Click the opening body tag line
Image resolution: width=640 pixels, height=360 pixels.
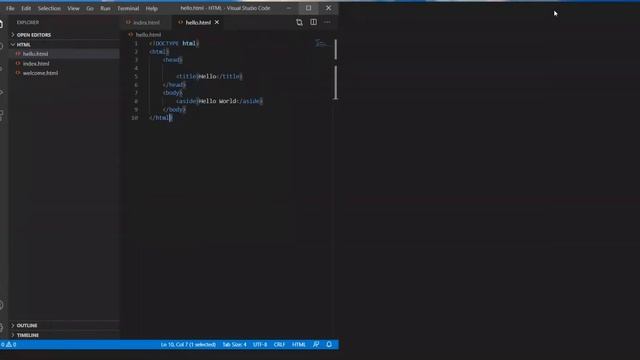[x=173, y=93]
